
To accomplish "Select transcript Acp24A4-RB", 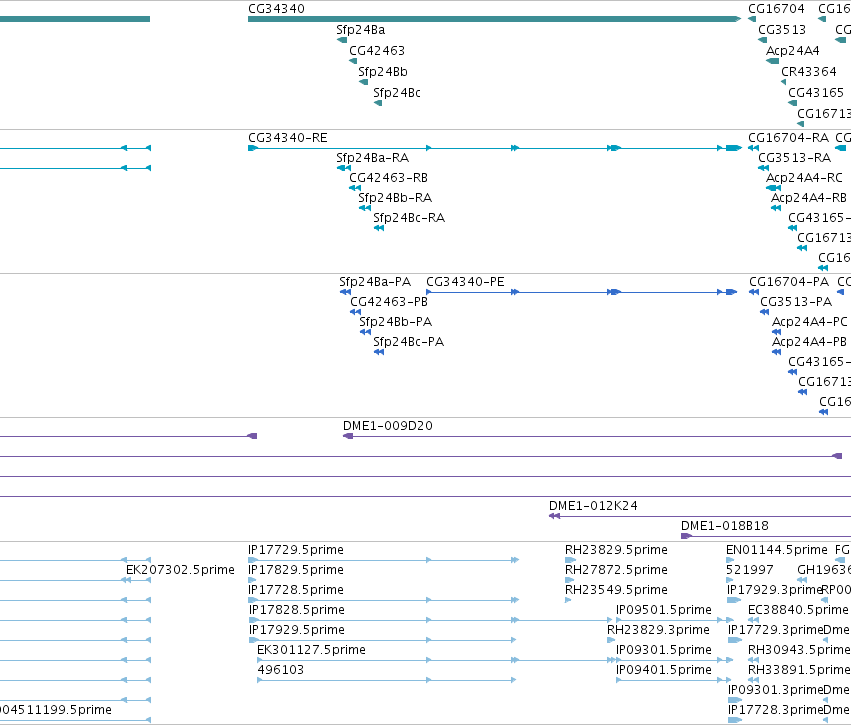I will [x=776, y=208].
